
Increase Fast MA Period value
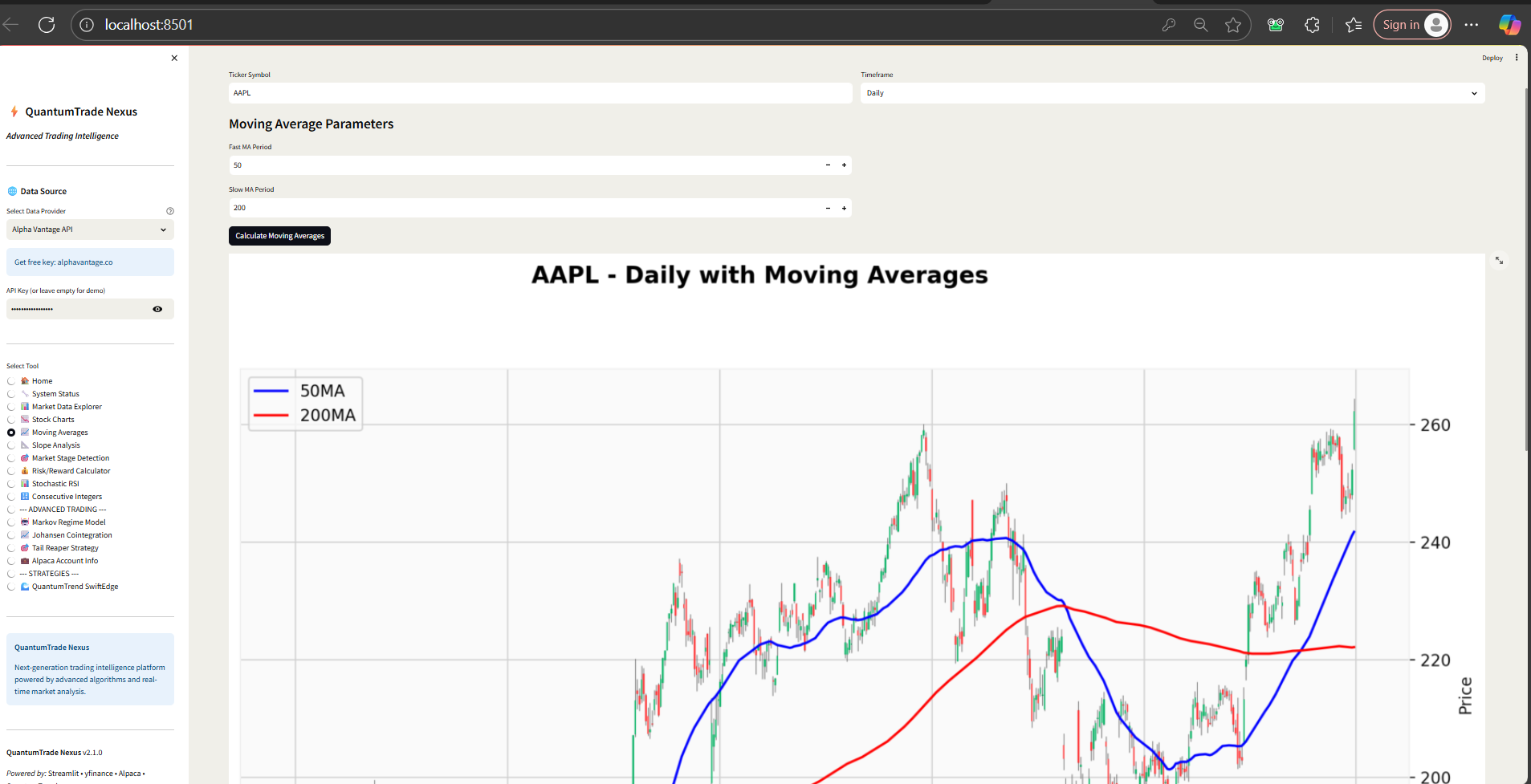click(x=844, y=165)
